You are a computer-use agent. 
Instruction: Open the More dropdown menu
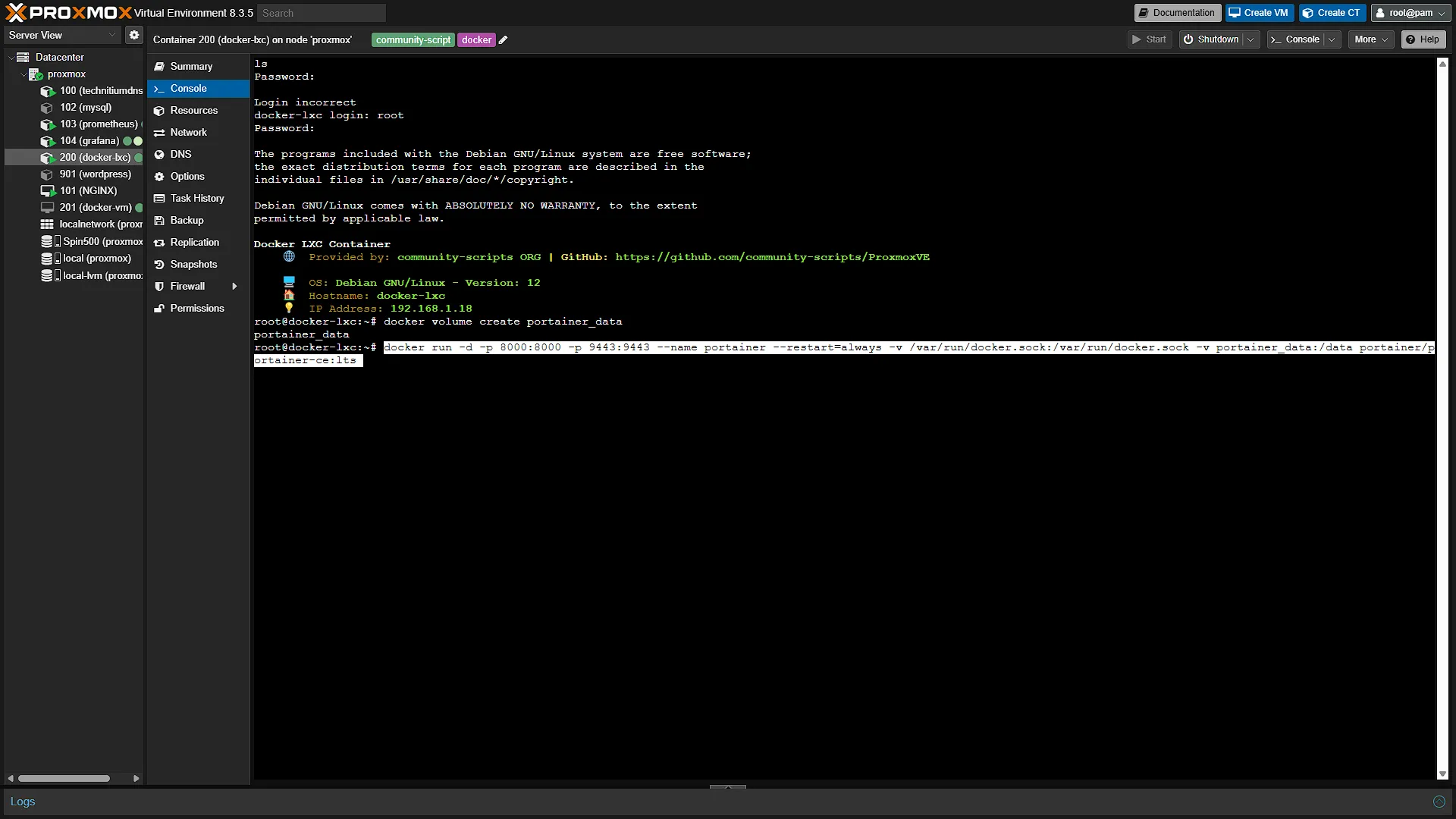tap(1371, 39)
